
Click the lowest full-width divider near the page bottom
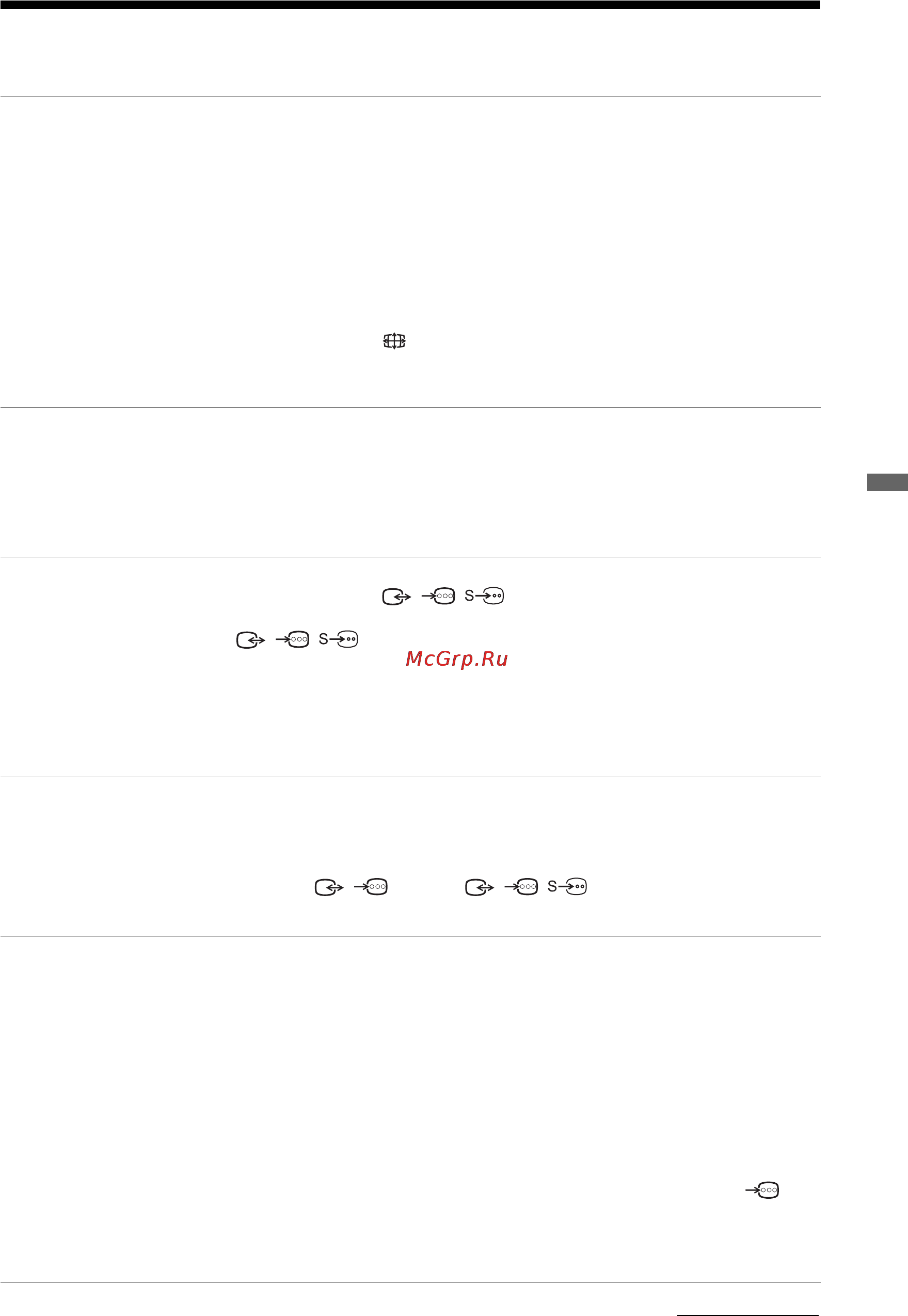pyautogui.click(x=410, y=1282)
